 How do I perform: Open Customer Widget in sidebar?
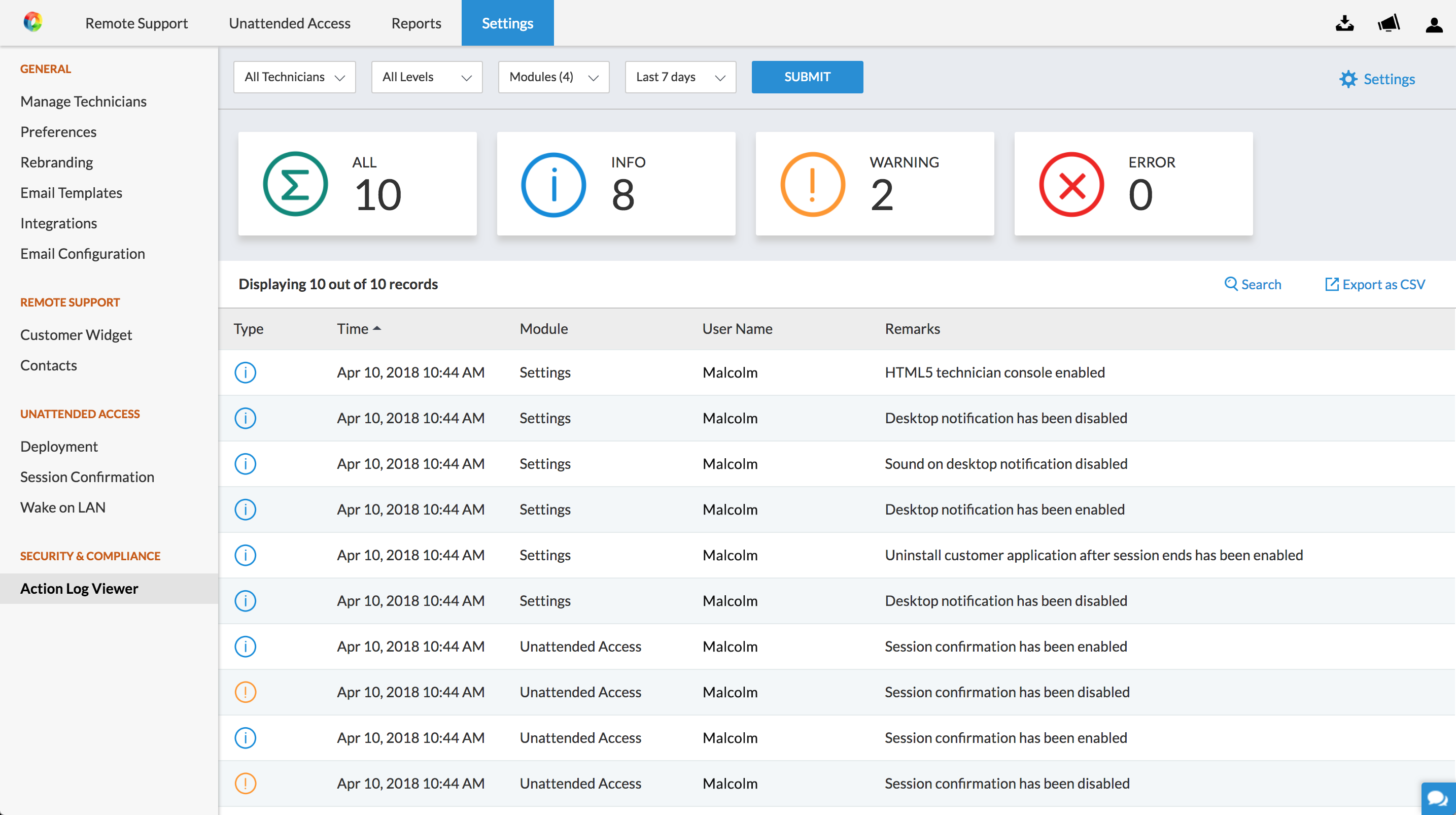pyautogui.click(x=76, y=335)
